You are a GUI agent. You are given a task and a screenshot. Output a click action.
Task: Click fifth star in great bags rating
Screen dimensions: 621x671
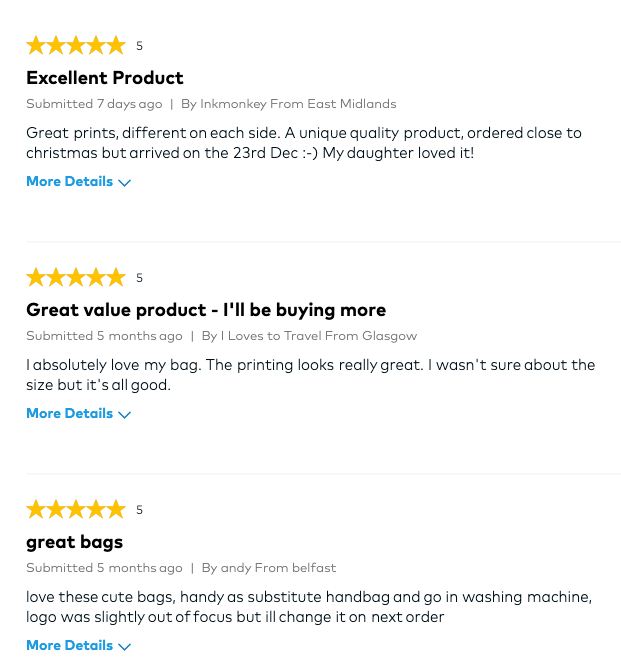click(116, 509)
